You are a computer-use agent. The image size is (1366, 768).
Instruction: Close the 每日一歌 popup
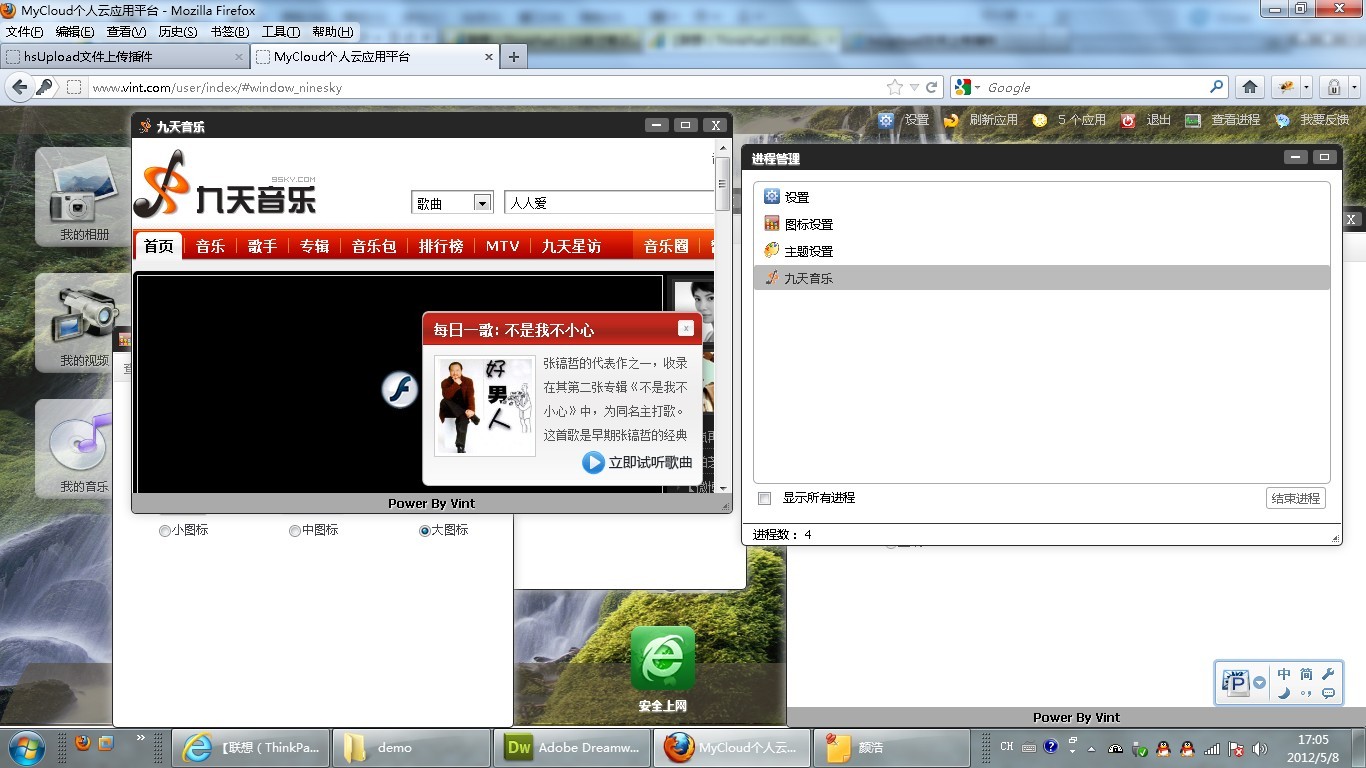(685, 328)
